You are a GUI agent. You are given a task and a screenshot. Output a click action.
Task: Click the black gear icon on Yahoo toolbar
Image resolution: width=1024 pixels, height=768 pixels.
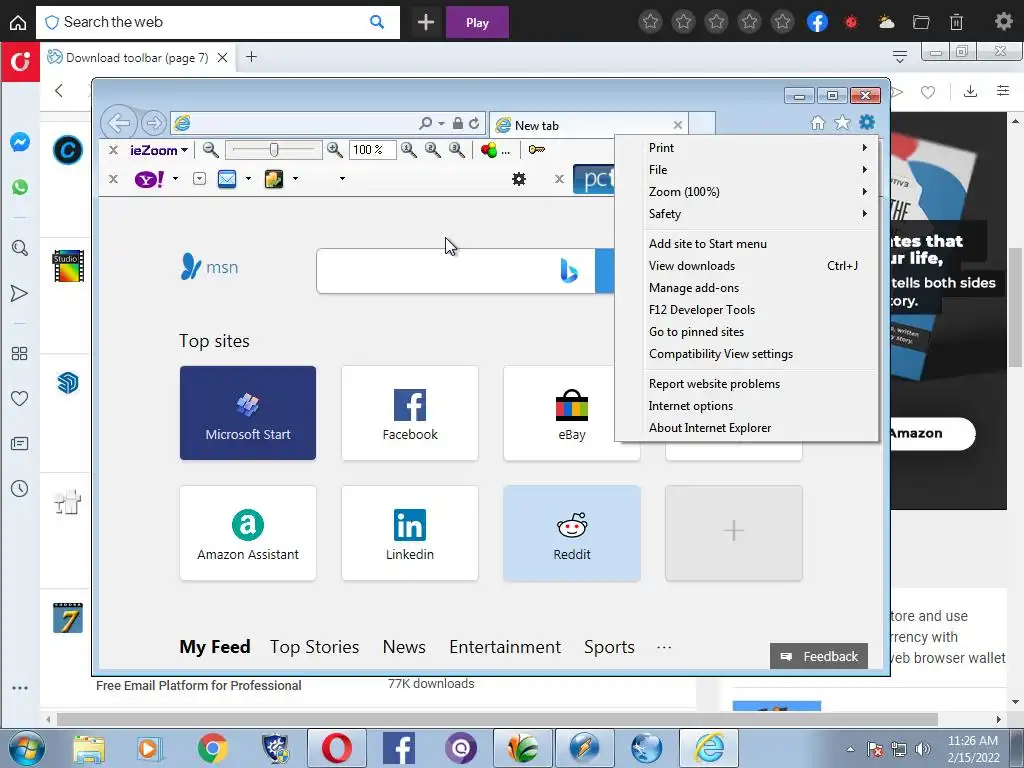(519, 179)
